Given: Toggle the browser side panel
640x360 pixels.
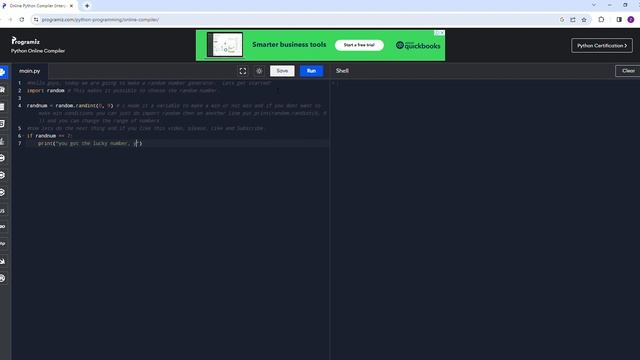Looking at the screenshot, I should (619, 20).
